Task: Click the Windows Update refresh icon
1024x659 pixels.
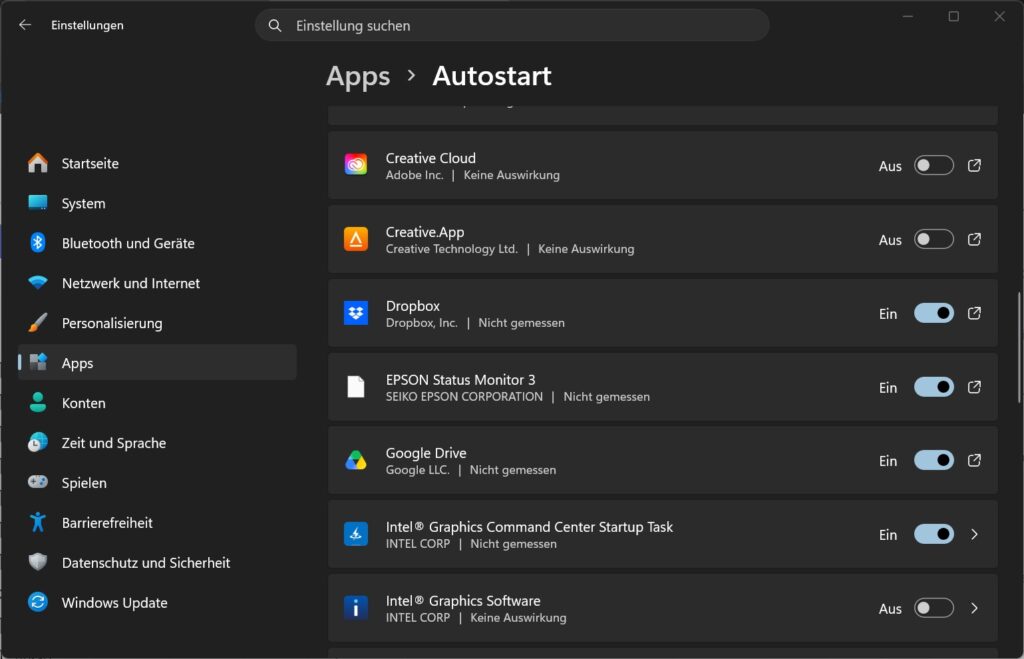Action: [x=38, y=602]
